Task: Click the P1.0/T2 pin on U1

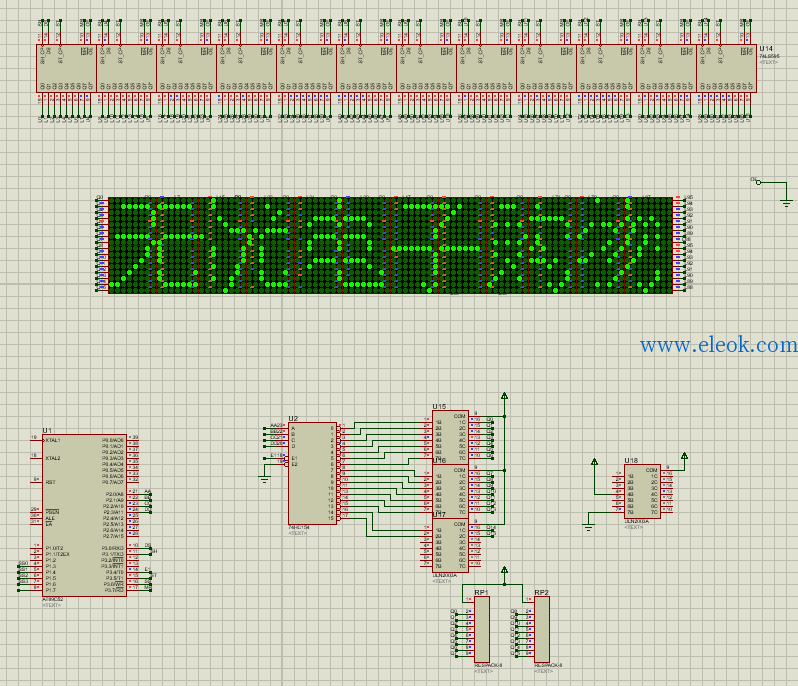Action: (54, 548)
